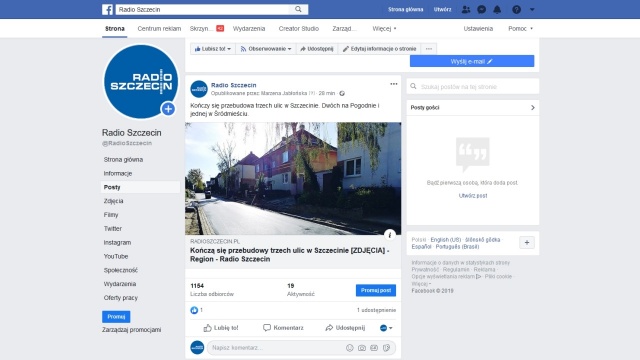Open the Posty gości chevron arrow
640x360 pixels.
click(x=532, y=107)
